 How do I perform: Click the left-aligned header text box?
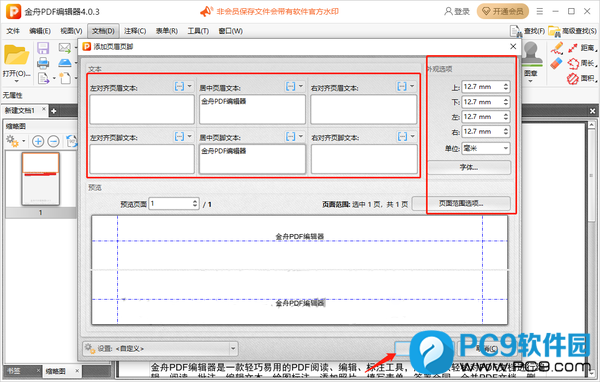(x=142, y=109)
